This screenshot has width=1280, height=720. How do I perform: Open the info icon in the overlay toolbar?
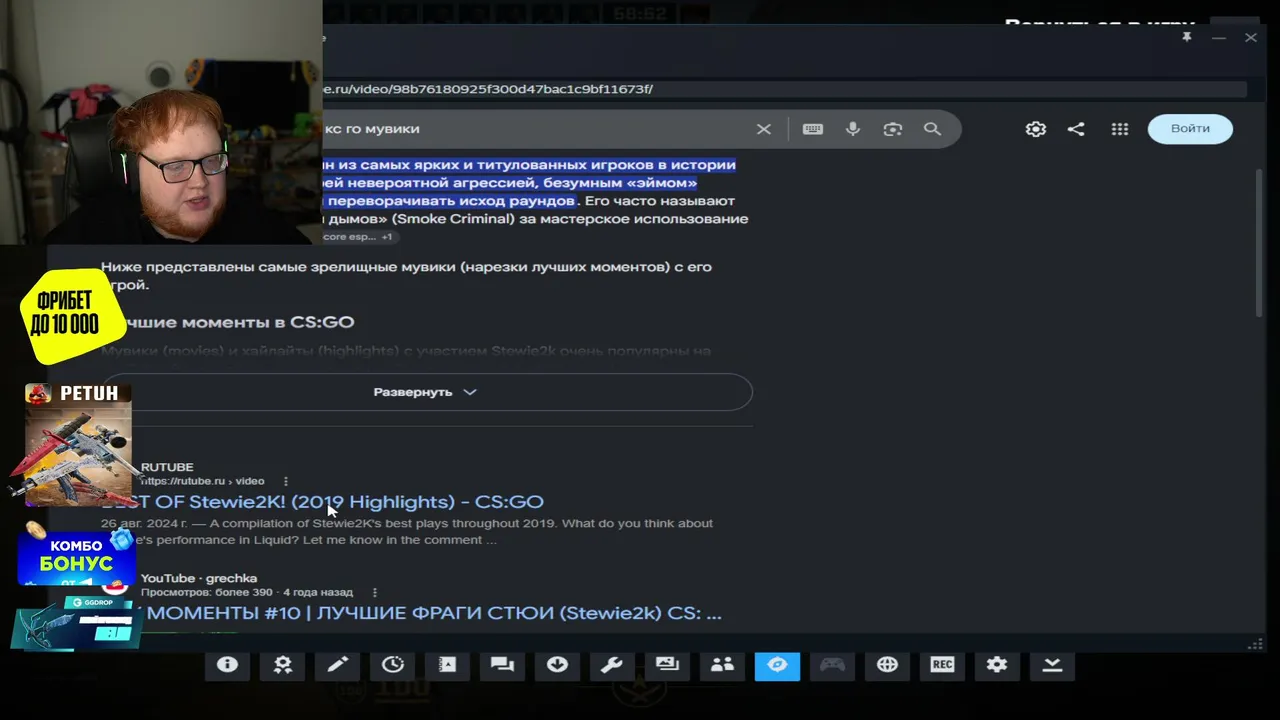tap(227, 665)
